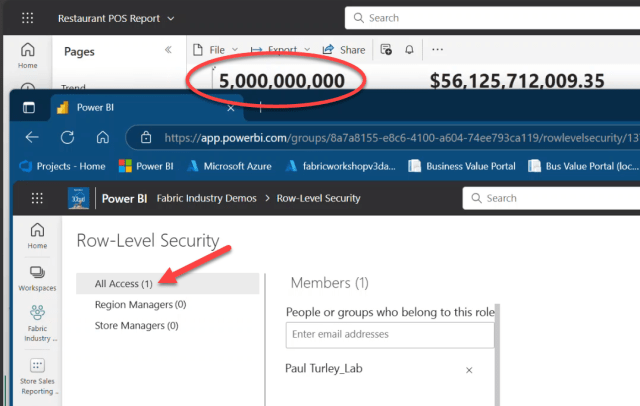This screenshot has width=640, height=406.
Task: Open Fabric Industry workspace in sidebar
Action: 38,324
